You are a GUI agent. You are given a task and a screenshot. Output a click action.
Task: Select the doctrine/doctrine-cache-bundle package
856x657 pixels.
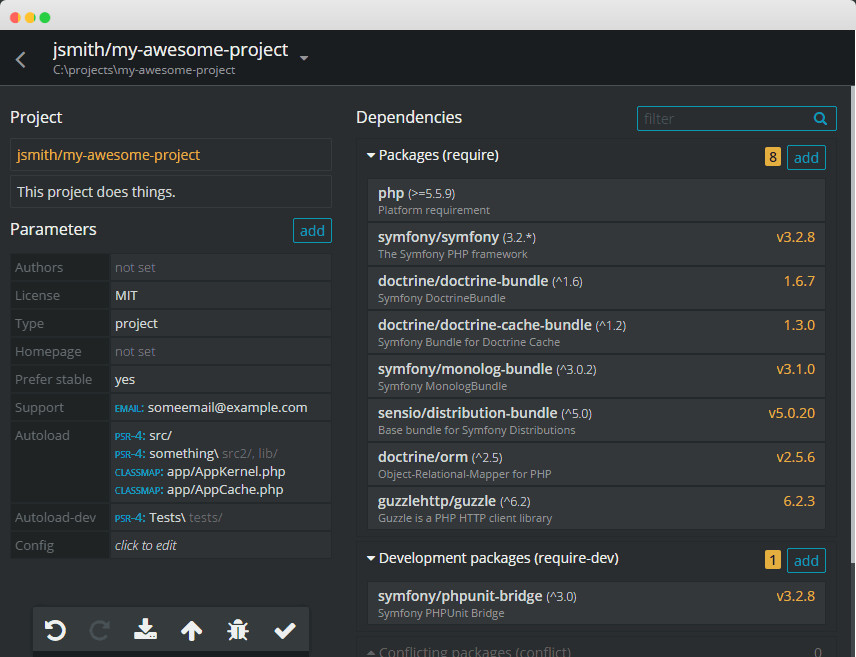(x=596, y=333)
